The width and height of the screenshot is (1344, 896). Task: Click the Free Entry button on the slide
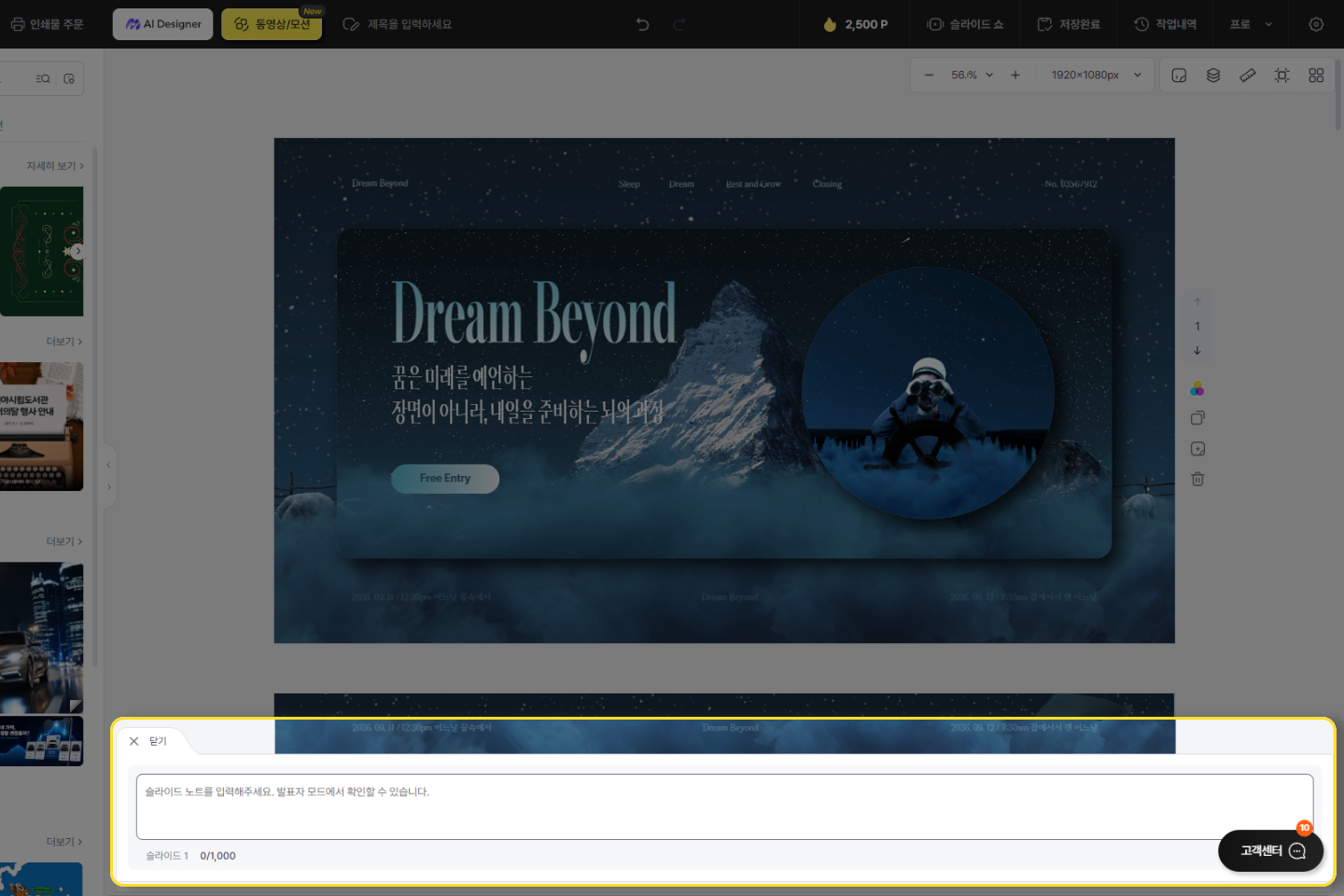445,479
